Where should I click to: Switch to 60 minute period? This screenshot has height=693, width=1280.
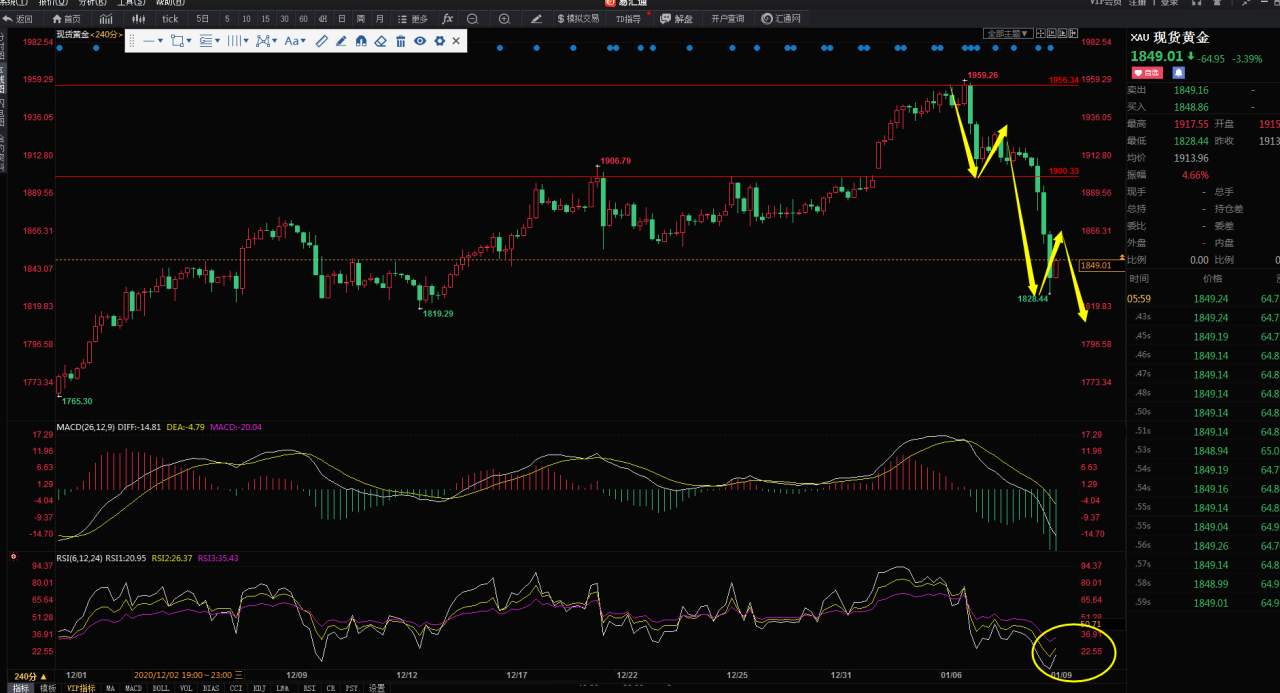click(x=303, y=19)
